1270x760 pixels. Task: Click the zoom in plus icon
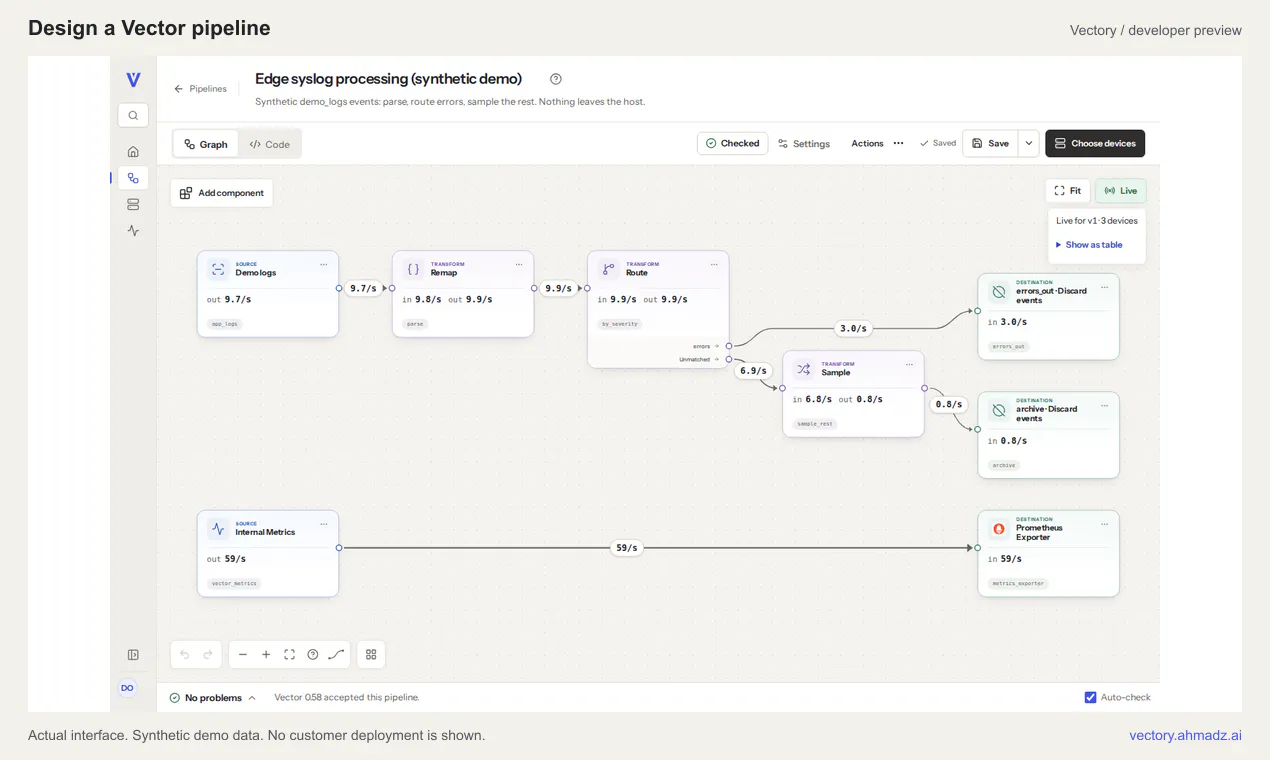266,655
